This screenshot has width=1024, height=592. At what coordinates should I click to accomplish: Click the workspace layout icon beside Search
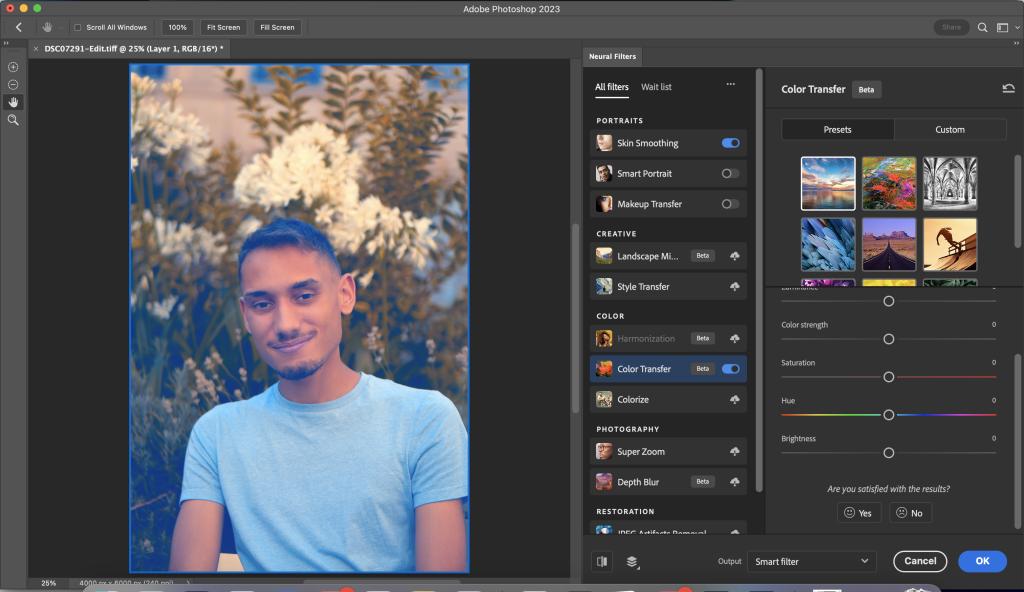pyautogui.click(x=1002, y=27)
